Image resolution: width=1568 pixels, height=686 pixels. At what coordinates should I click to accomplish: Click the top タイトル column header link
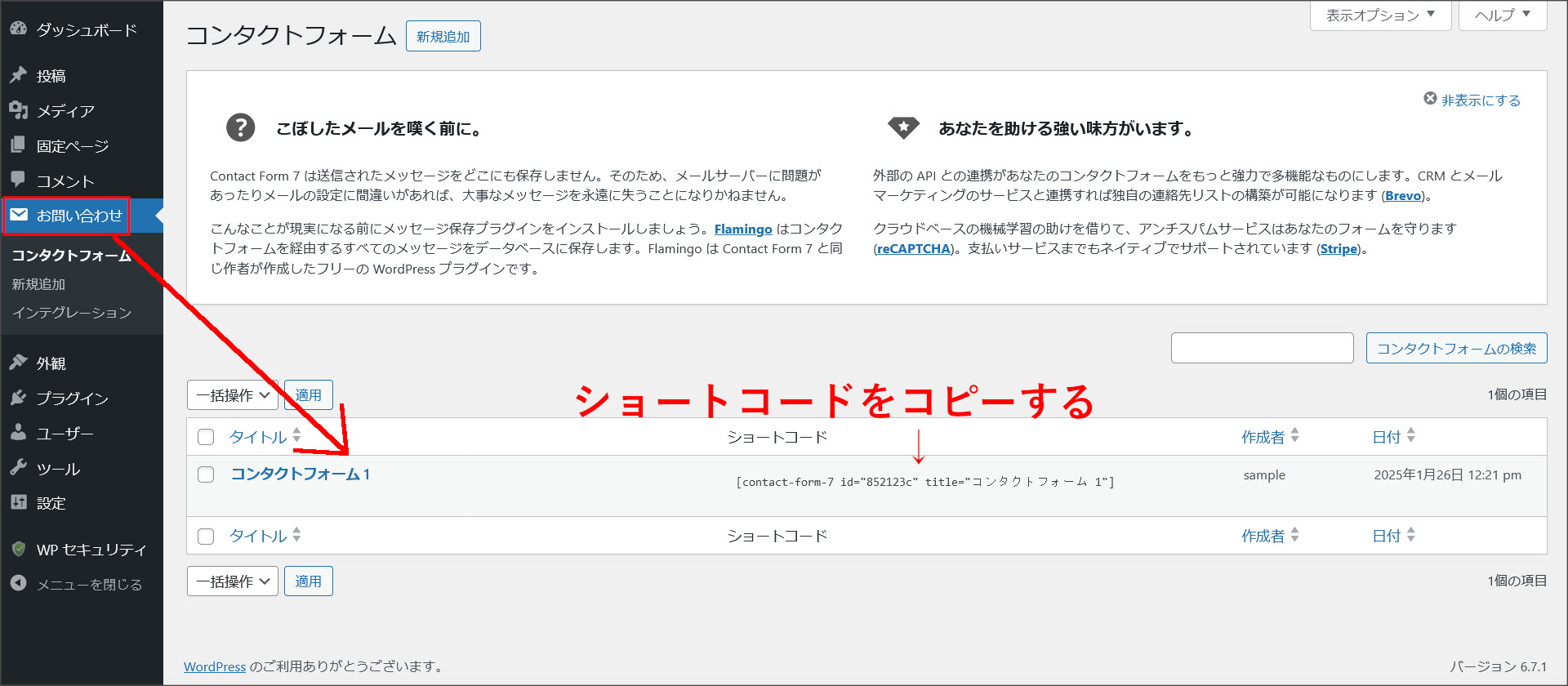click(x=258, y=438)
